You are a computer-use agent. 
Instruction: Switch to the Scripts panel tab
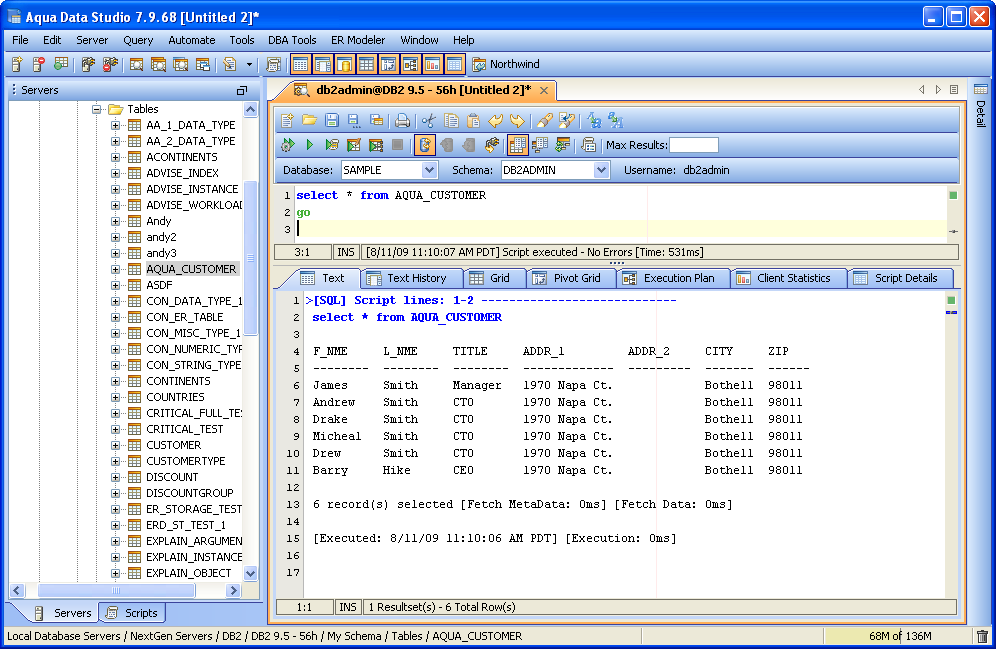[133, 613]
